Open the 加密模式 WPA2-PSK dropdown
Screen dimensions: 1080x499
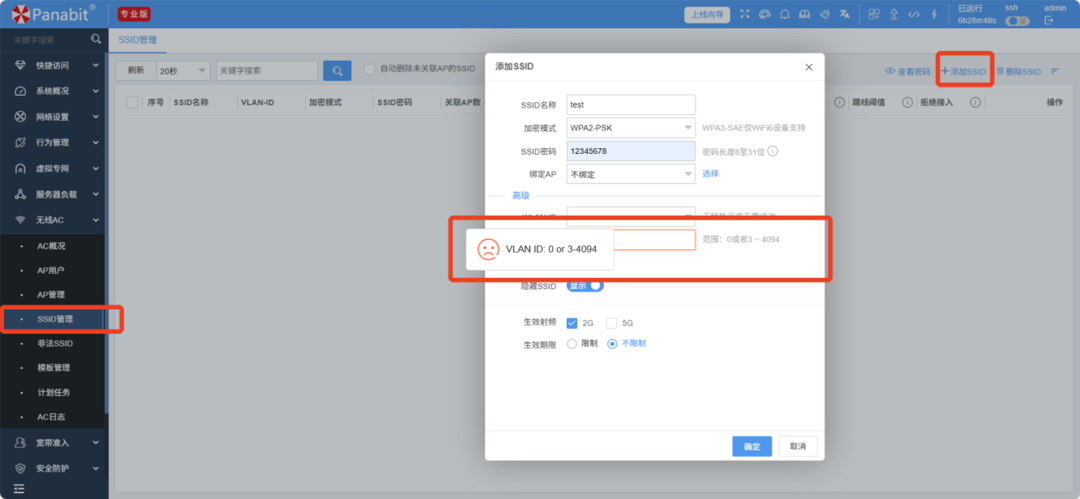(631, 128)
